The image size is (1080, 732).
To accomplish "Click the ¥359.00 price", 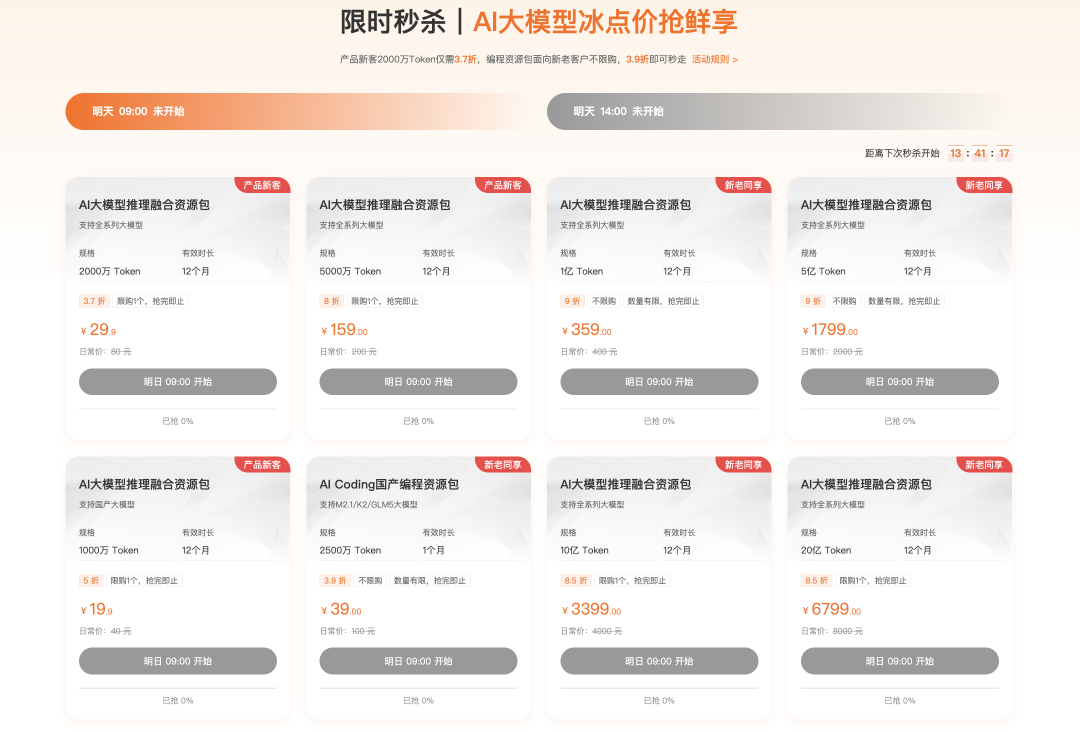I will 587,330.
